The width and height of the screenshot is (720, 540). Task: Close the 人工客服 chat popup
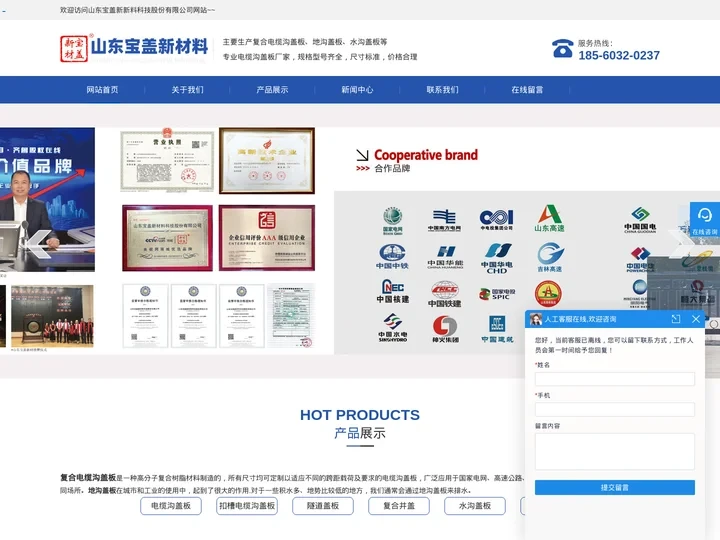pyautogui.click(x=696, y=319)
